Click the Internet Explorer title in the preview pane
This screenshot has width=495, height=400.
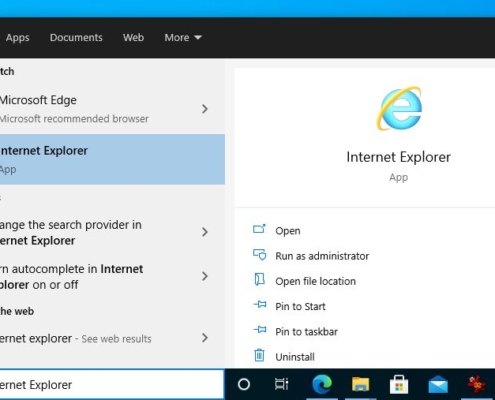tap(398, 157)
